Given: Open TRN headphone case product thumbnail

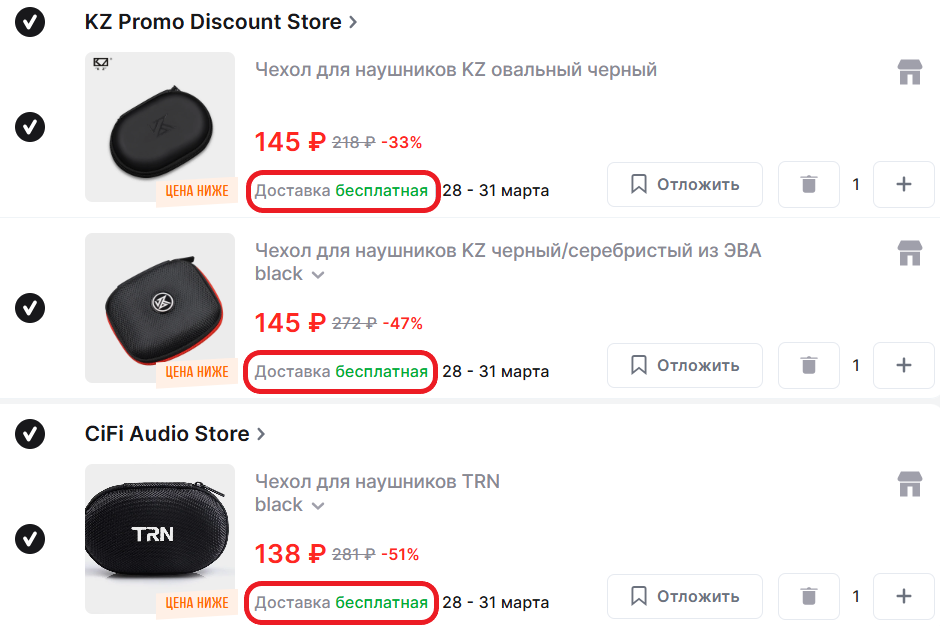Looking at the screenshot, I should coord(160,539).
